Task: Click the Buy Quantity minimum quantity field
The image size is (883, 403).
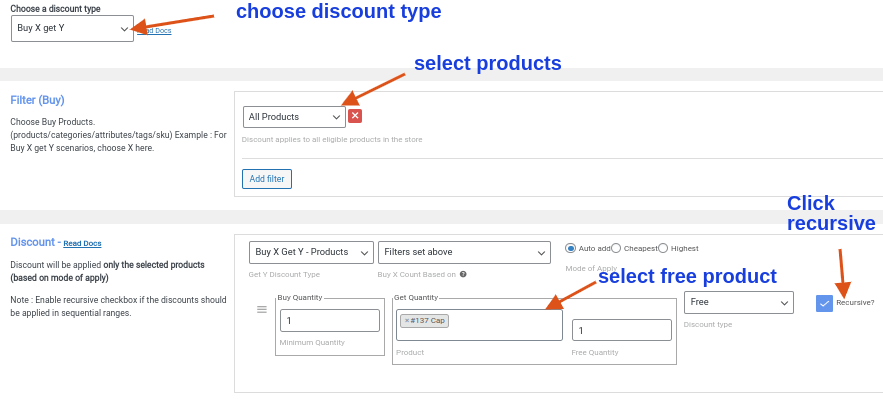Action: pyautogui.click(x=329, y=321)
